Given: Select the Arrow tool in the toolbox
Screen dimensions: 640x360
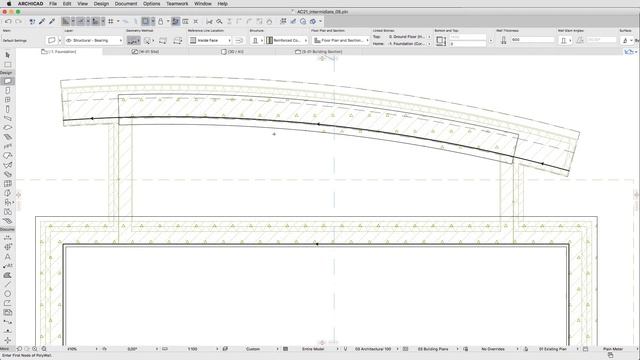Looking at the screenshot, I should [x=7, y=55].
